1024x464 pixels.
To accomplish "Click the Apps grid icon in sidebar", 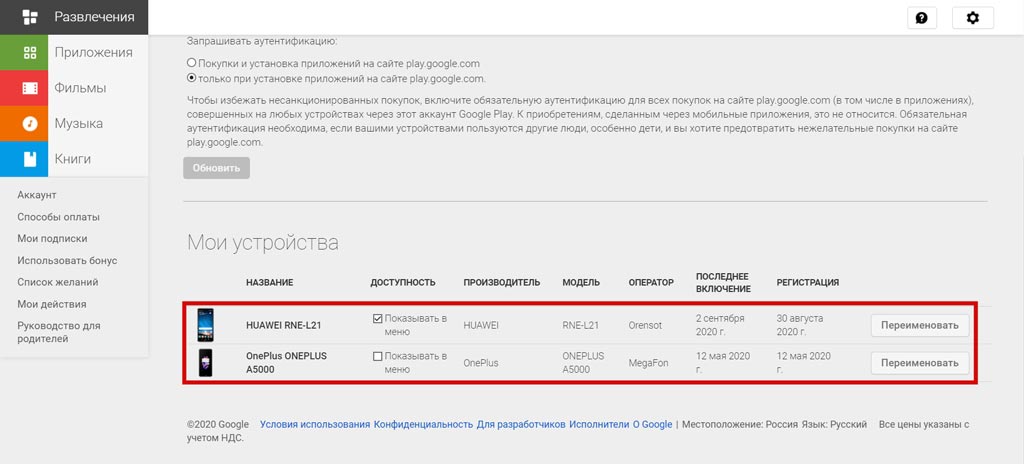I will [30, 53].
